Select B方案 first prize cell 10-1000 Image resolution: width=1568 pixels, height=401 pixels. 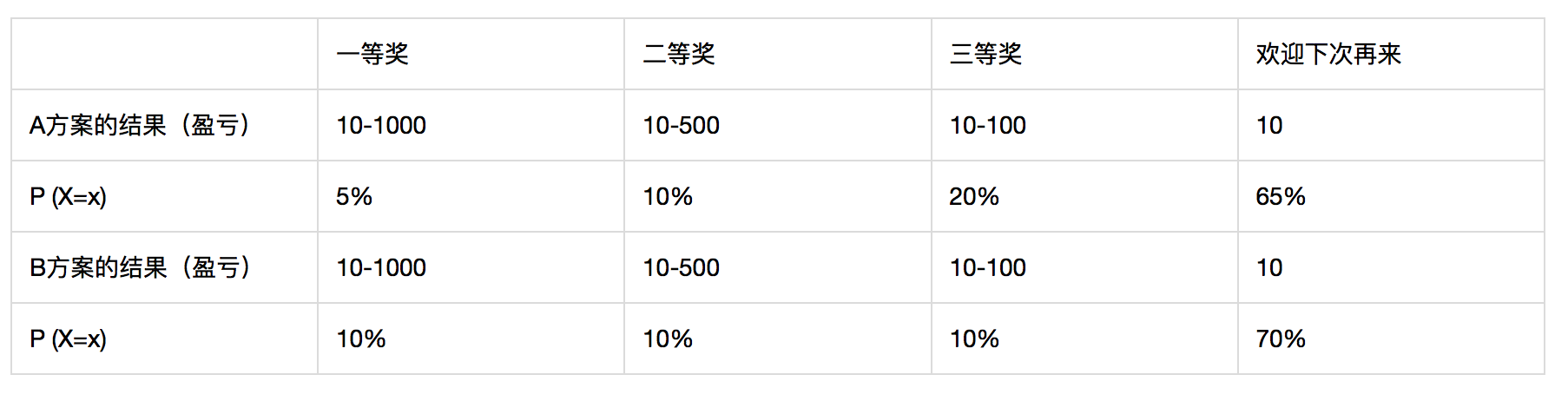[x=381, y=267]
